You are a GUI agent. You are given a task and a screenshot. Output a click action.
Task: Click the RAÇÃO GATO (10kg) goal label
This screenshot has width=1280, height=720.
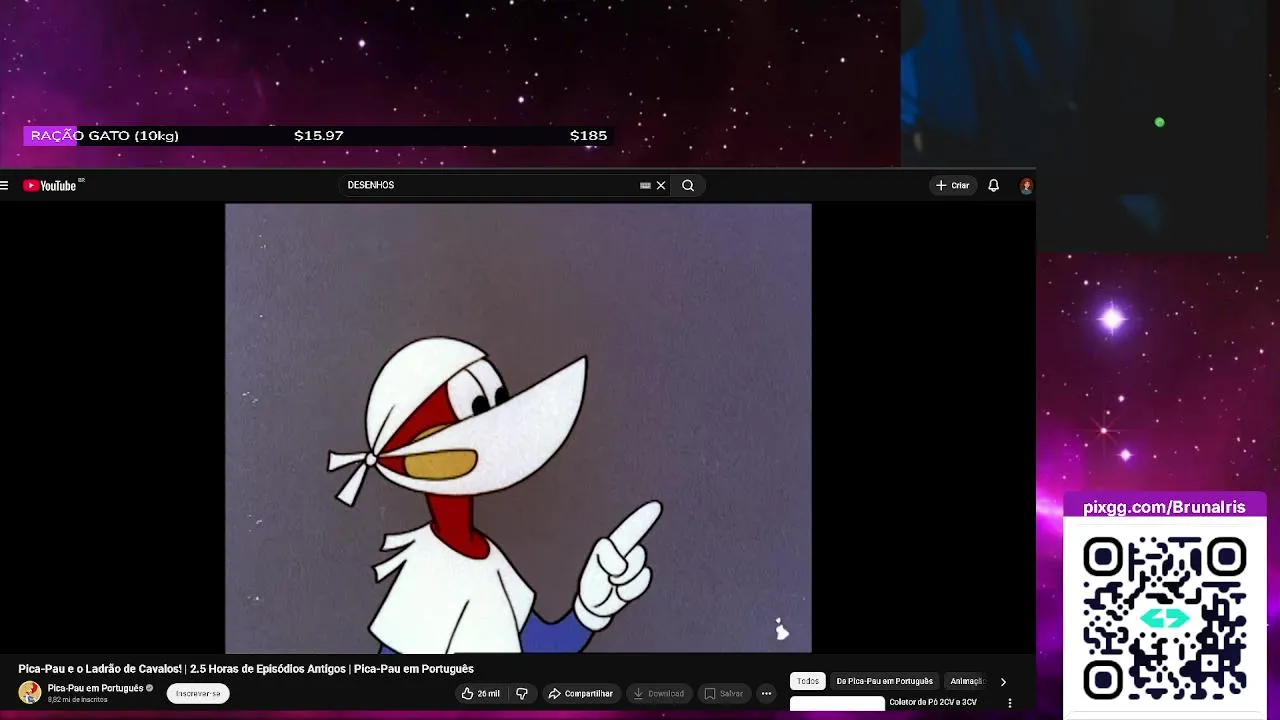pyautogui.click(x=105, y=136)
